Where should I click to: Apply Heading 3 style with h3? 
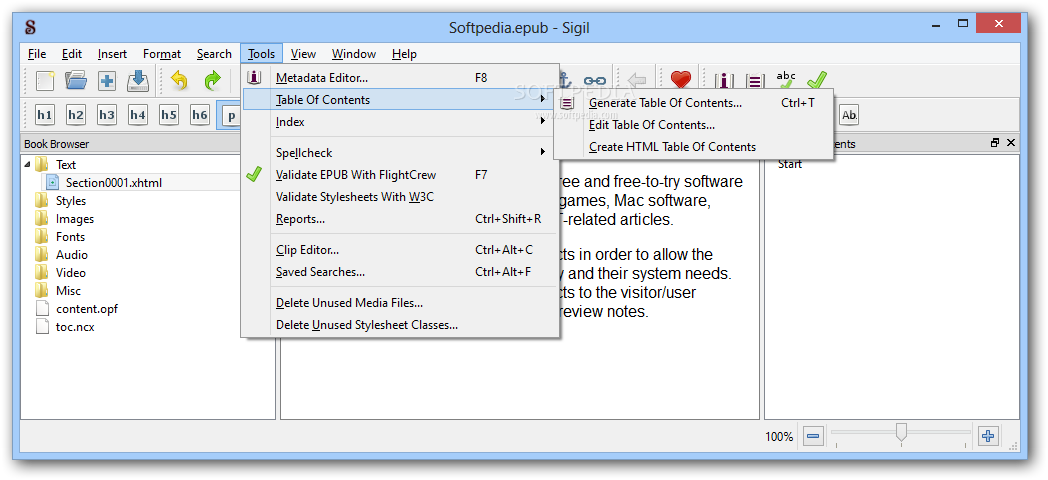point(107,115)
